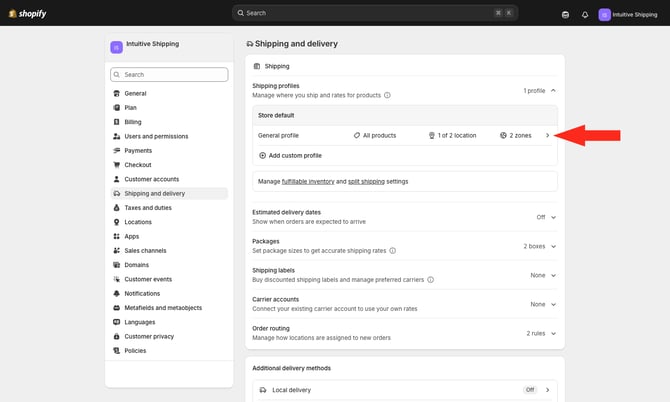Click the Customer privacy lock icon
Viewport: 670px width, 402px height.
tap(116, 337)
